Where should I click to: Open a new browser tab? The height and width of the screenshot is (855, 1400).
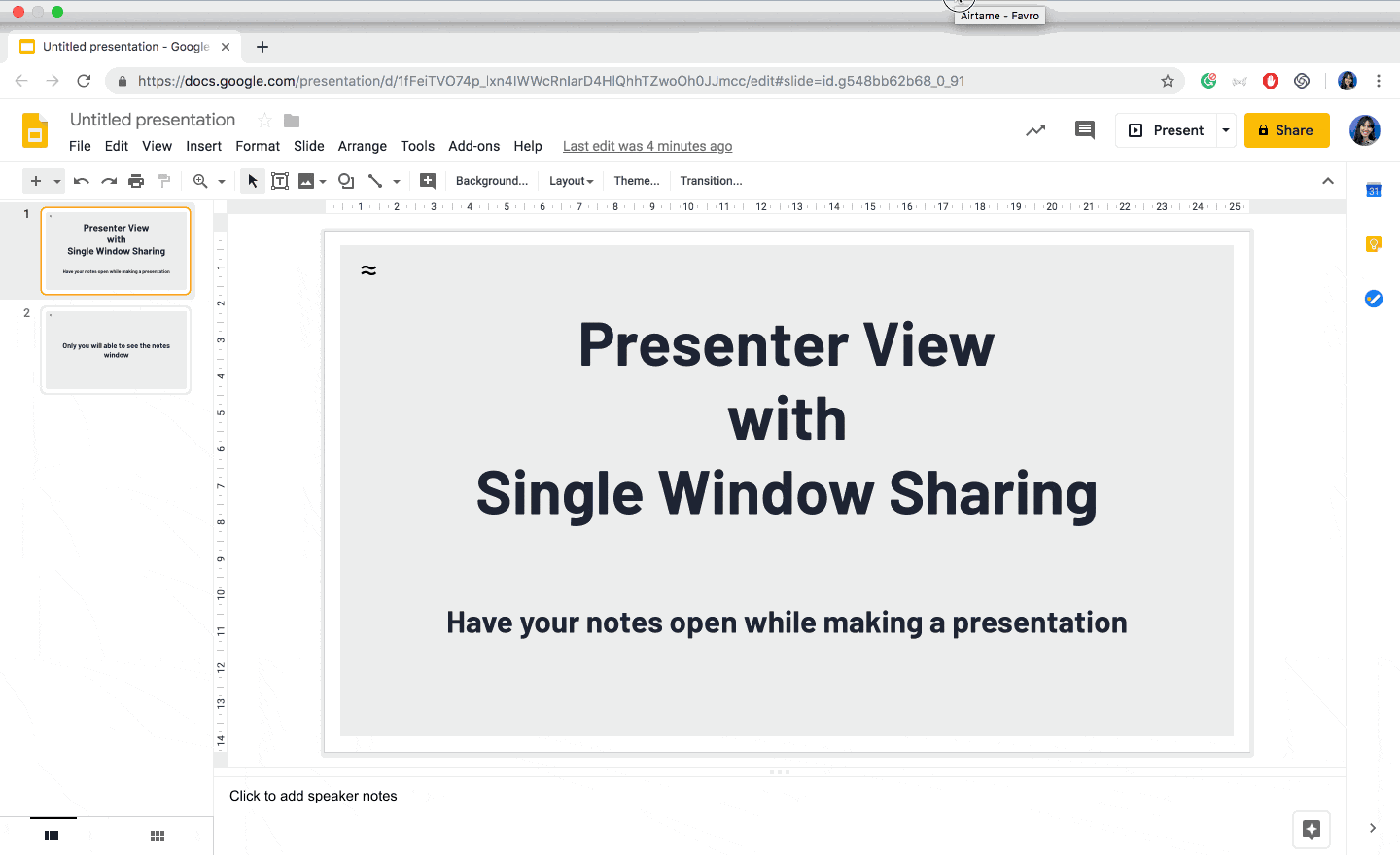(x=262, y=47)
